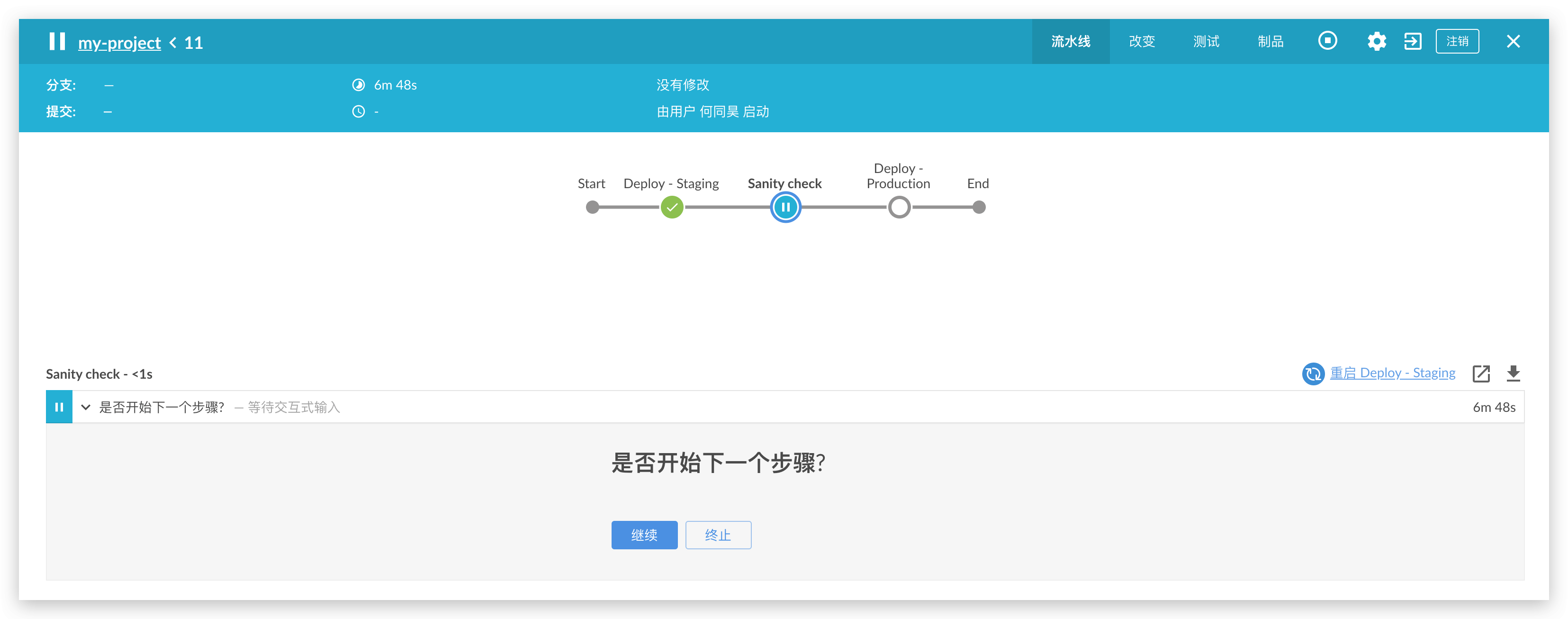Image resolution: width=1568 pixels, height=619 pixels.
Task: Select the Start node in pipeline graph
Action: 592,208
